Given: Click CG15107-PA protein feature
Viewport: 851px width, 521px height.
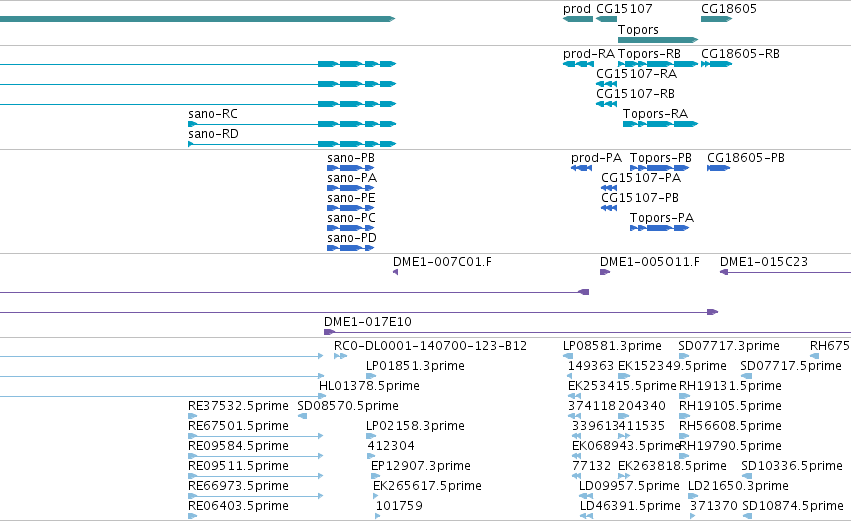Looking at the screenshot, I should coord(609,188).
